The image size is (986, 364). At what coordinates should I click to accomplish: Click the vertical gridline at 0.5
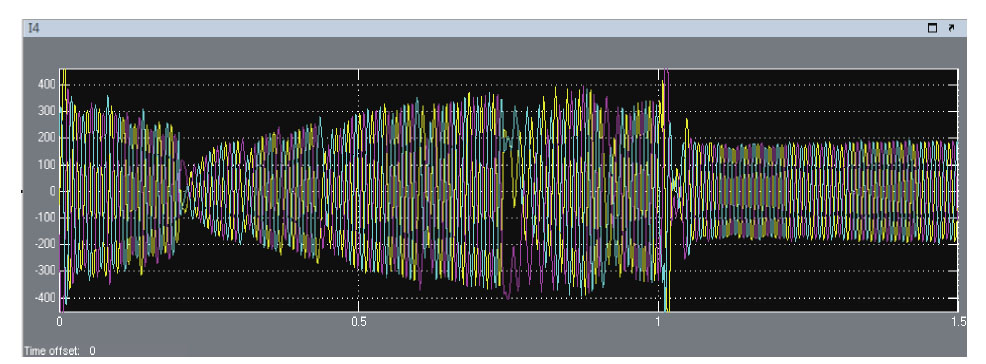[358, 190]
